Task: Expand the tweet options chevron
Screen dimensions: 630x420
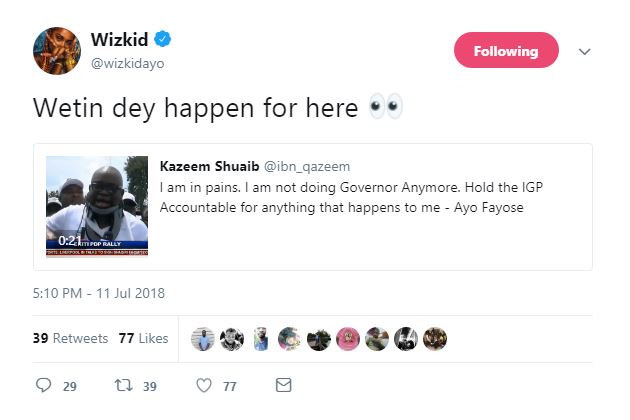Action: pos(585,52)
